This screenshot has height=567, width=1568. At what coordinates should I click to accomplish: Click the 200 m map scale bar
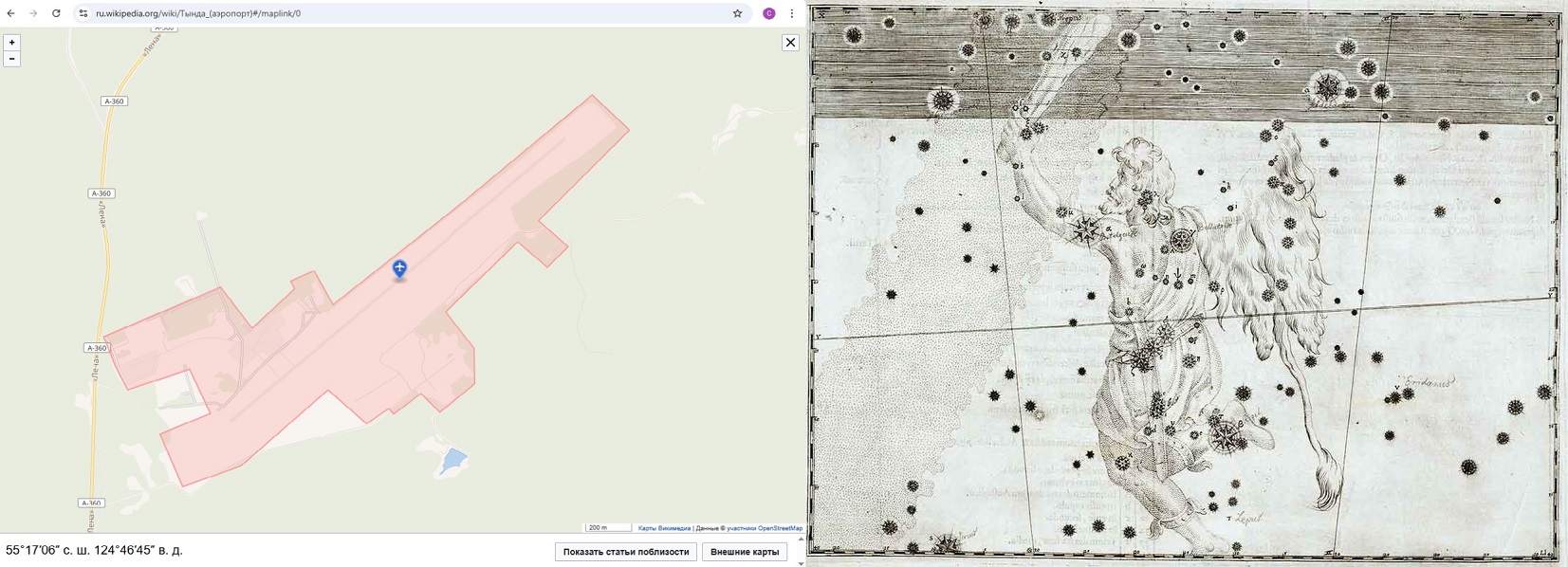pyautogui.click(x=608, y=527)
